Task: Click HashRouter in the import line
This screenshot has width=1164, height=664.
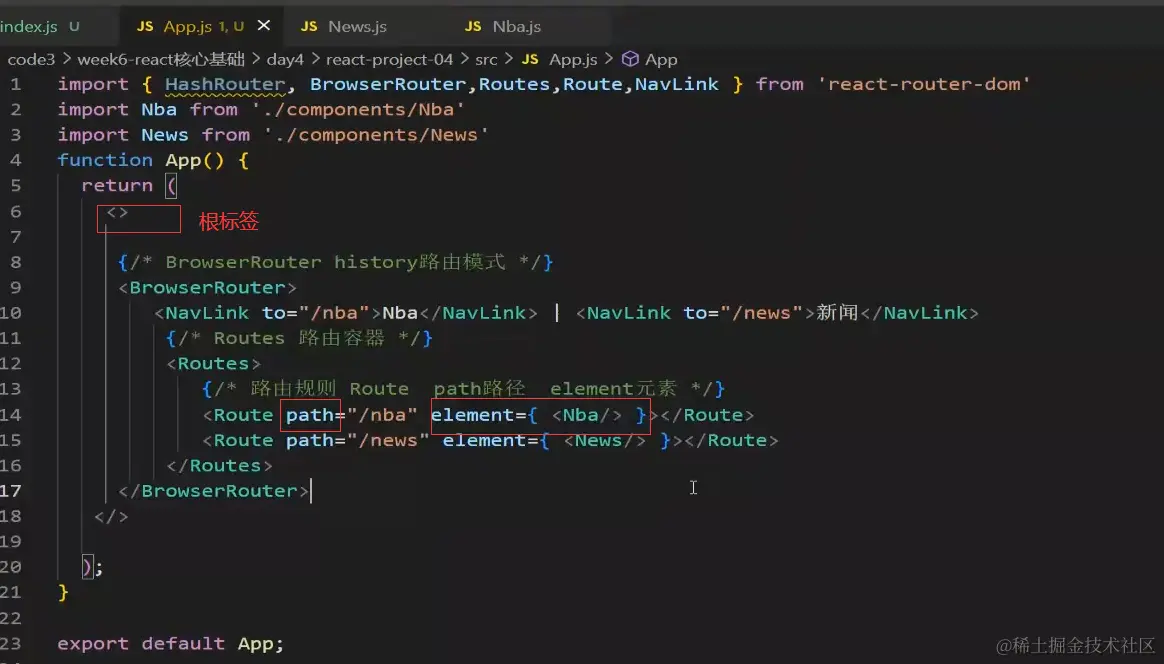Action: (225, 84)
